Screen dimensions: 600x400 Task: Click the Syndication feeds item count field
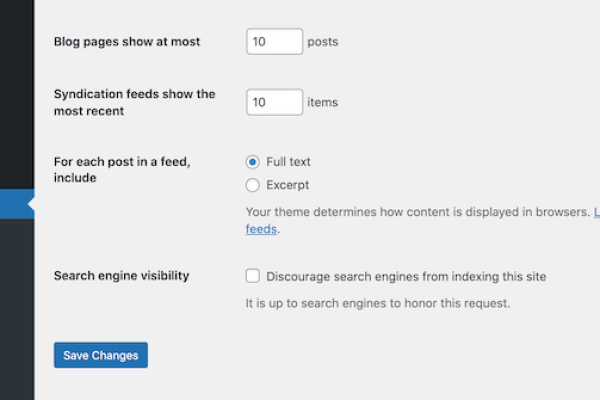[x=274, y=102]
